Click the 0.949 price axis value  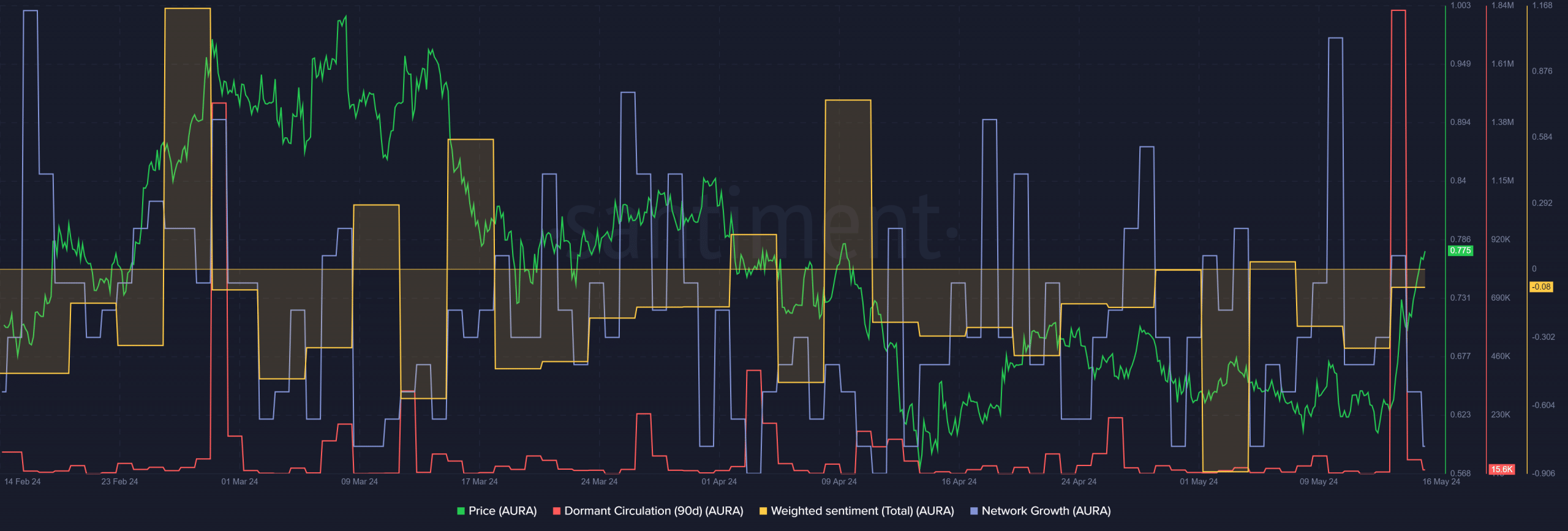click(1460, 64)
